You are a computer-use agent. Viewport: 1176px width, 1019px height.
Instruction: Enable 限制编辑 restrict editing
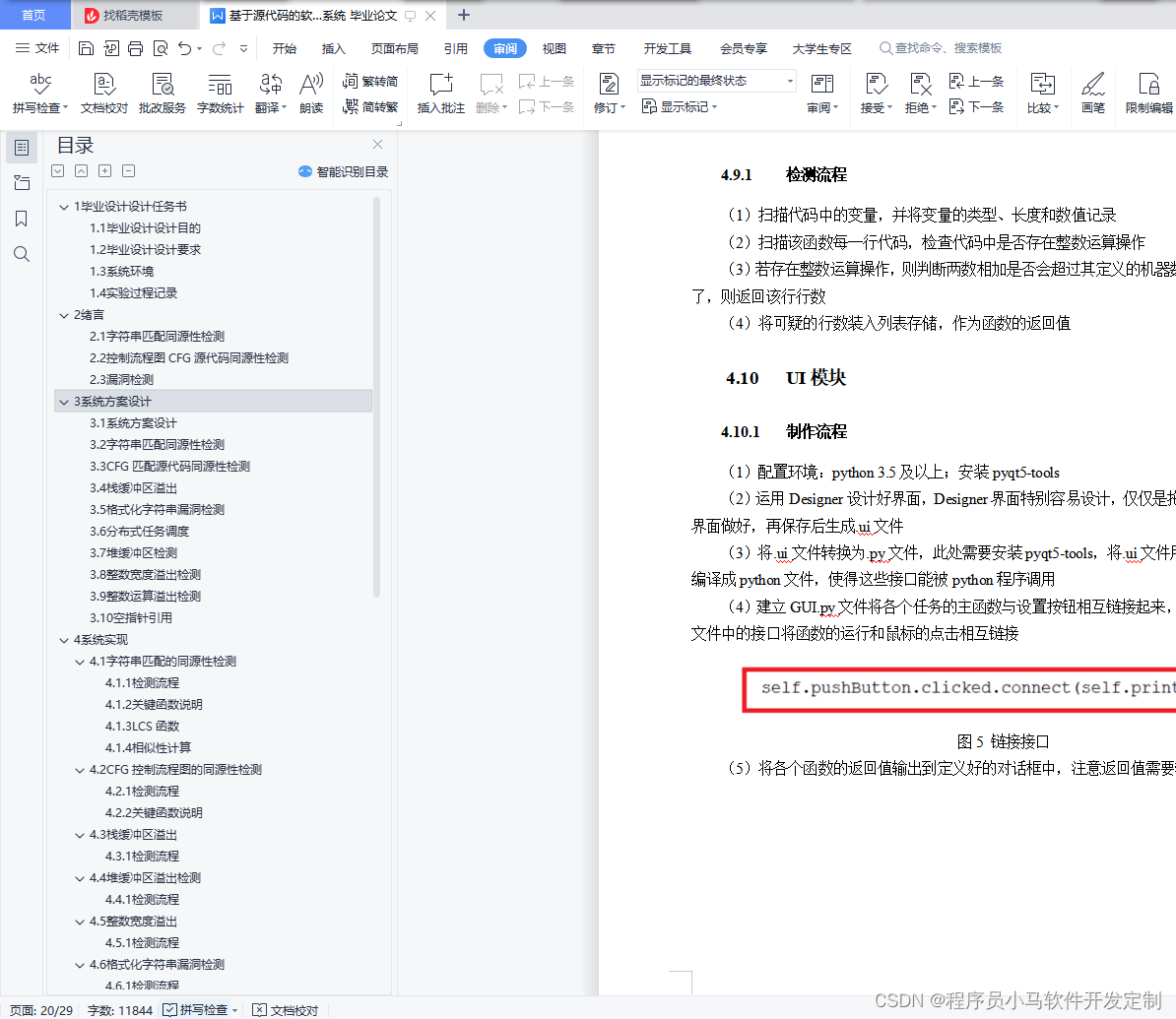pos(1148,93)
